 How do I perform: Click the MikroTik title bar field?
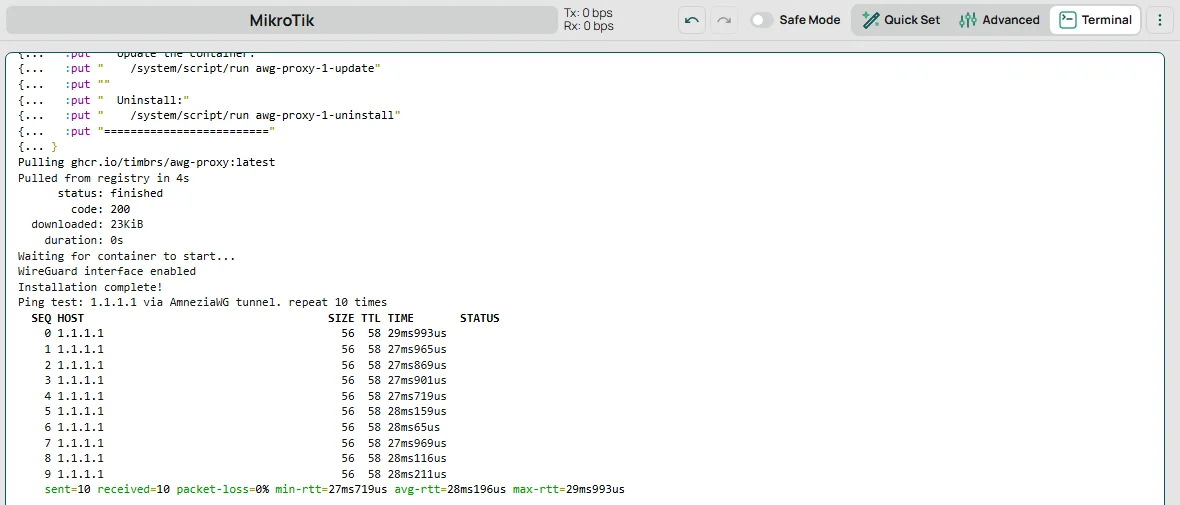(x=281, y=20)
